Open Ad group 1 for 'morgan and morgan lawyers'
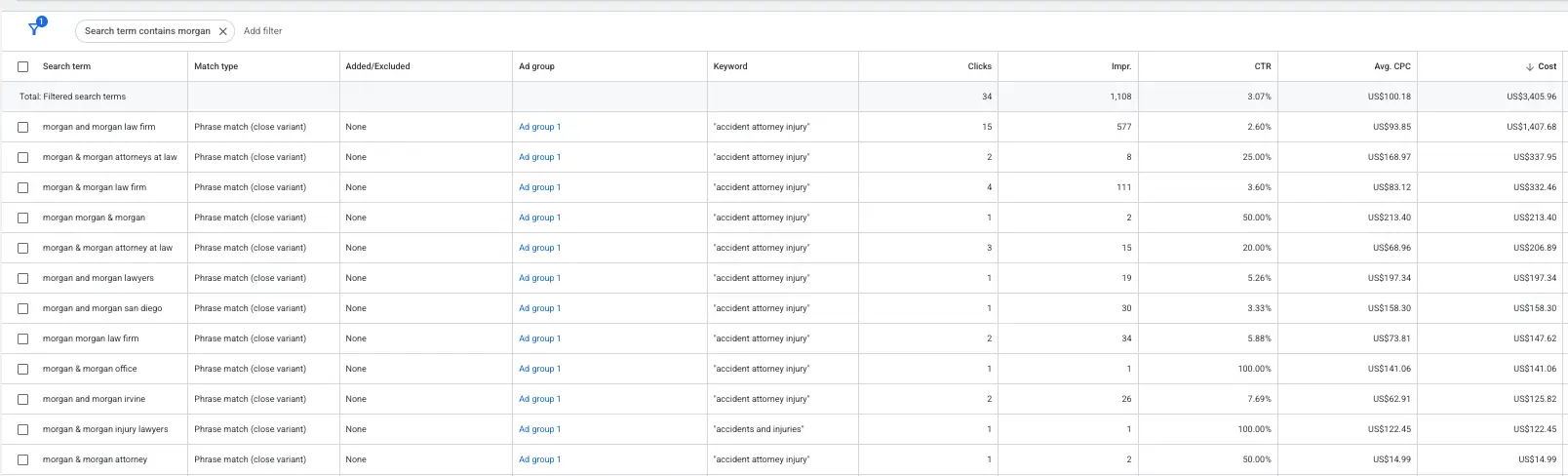 [539, 278]
